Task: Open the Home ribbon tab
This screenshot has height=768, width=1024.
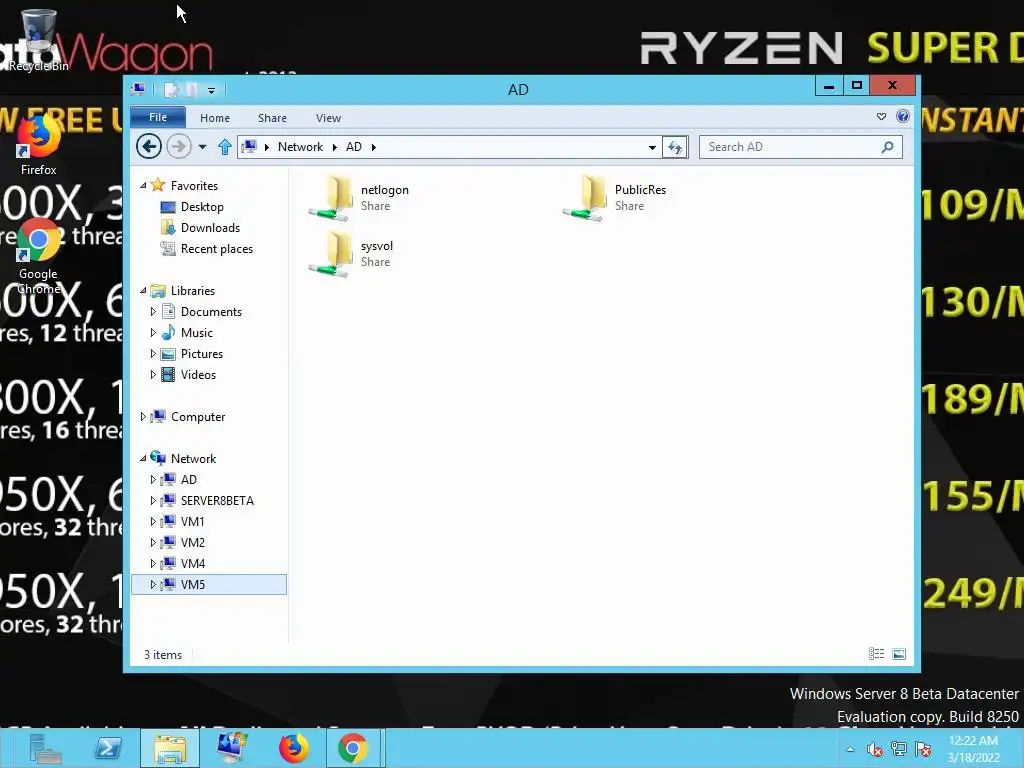Action: pos(215,118)
